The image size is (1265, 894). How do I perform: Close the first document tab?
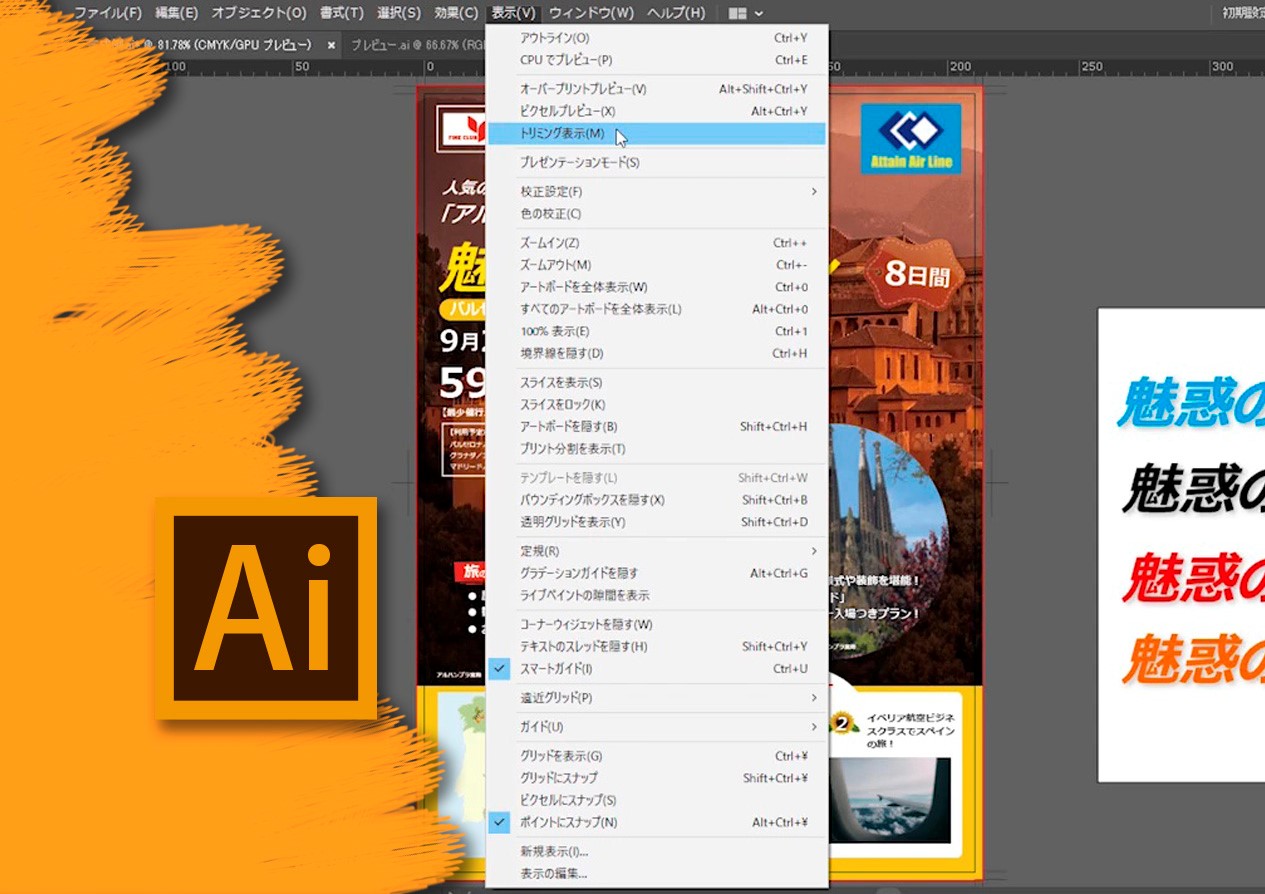[331, 45]
